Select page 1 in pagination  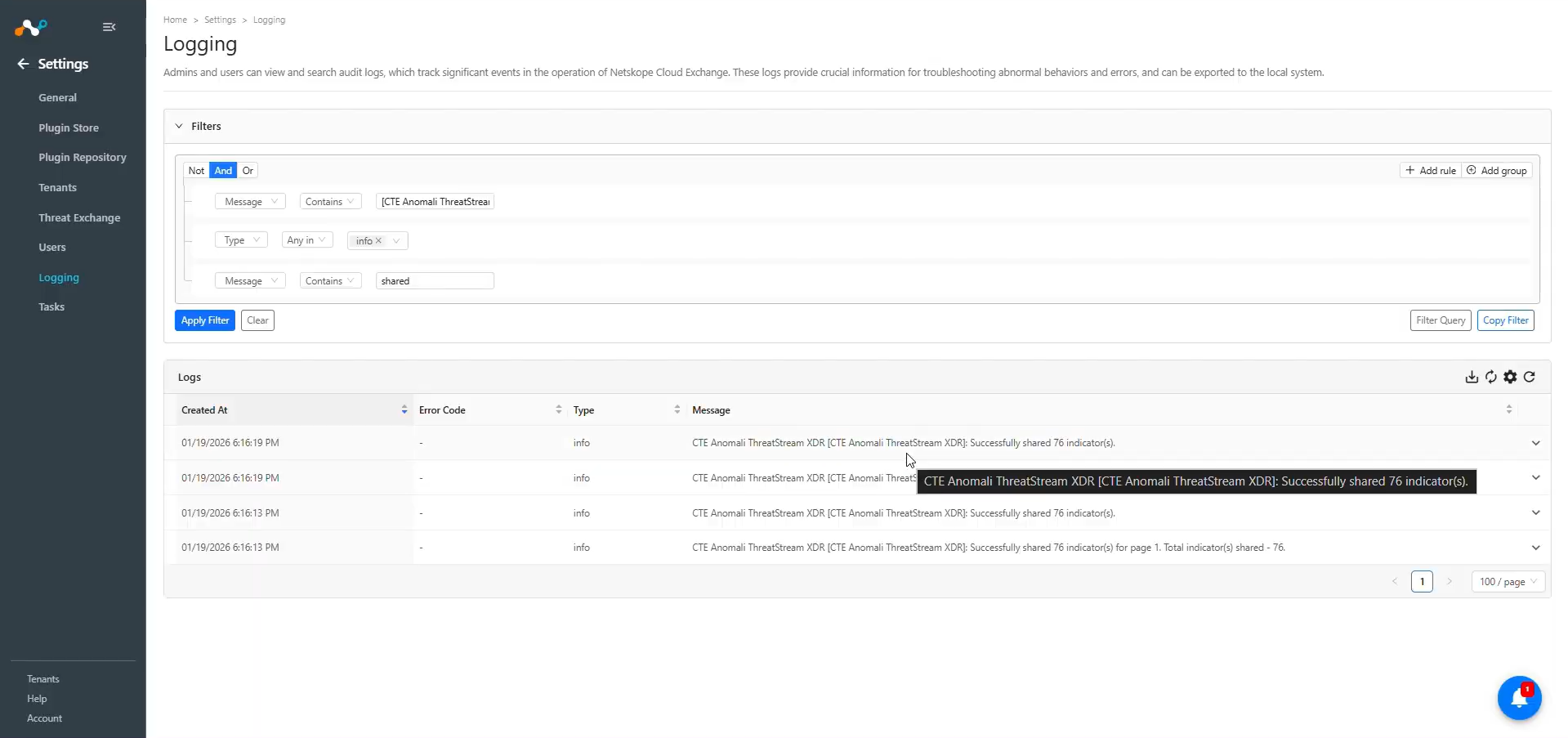click(x=1422, y=582)
